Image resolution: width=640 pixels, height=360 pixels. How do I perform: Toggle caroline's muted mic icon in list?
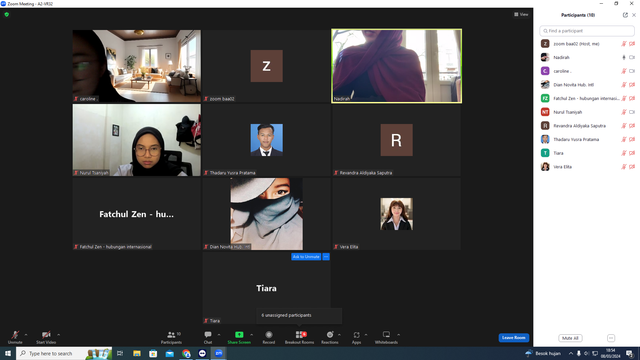coord(624,71)
